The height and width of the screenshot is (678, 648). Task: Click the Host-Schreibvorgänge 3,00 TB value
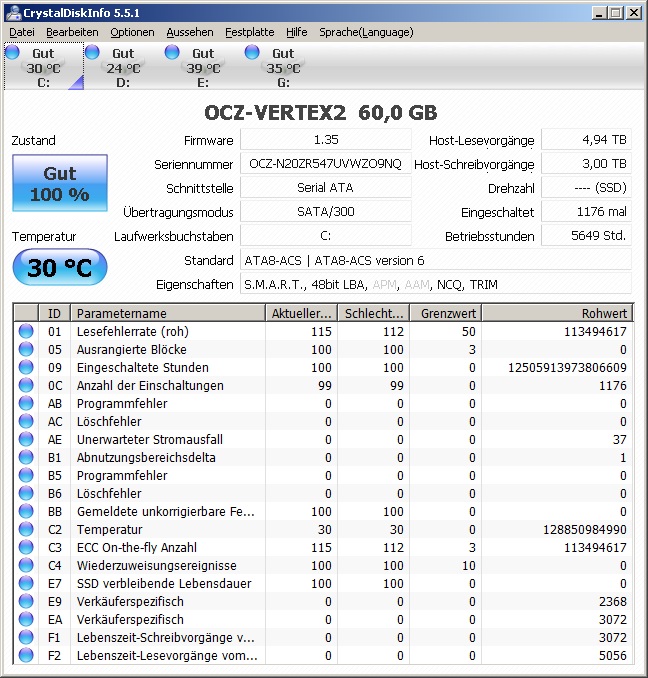(x=587, y=164)
